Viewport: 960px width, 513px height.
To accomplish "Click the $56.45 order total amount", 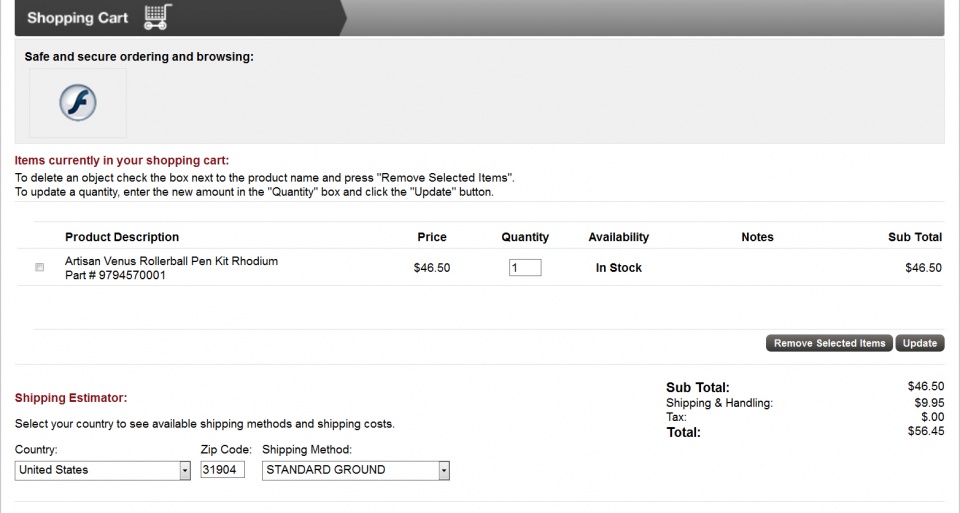I will click(924, 432).
